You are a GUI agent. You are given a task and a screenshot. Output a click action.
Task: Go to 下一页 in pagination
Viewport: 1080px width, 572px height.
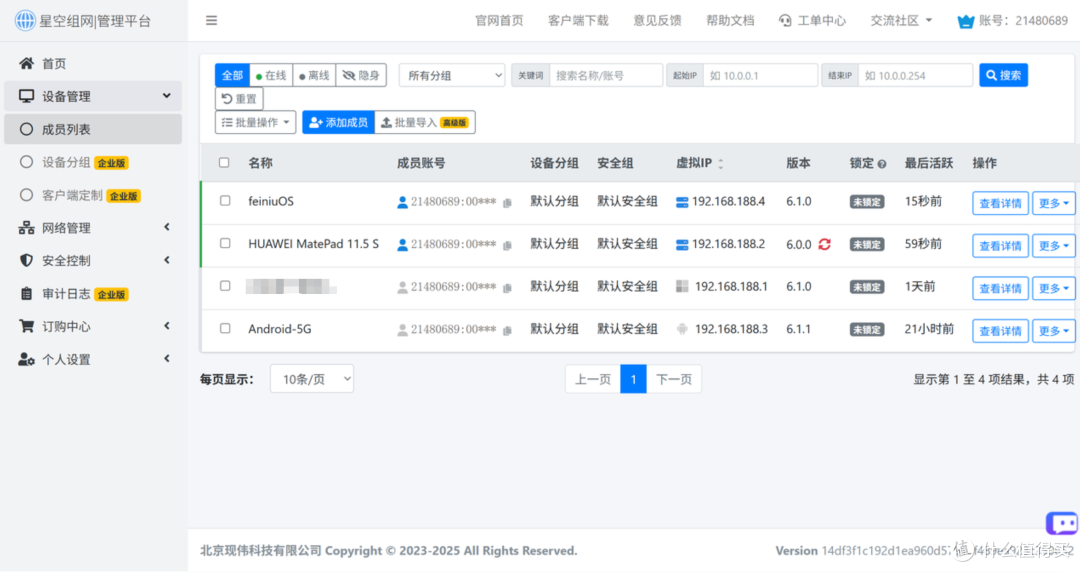point(674,379)
